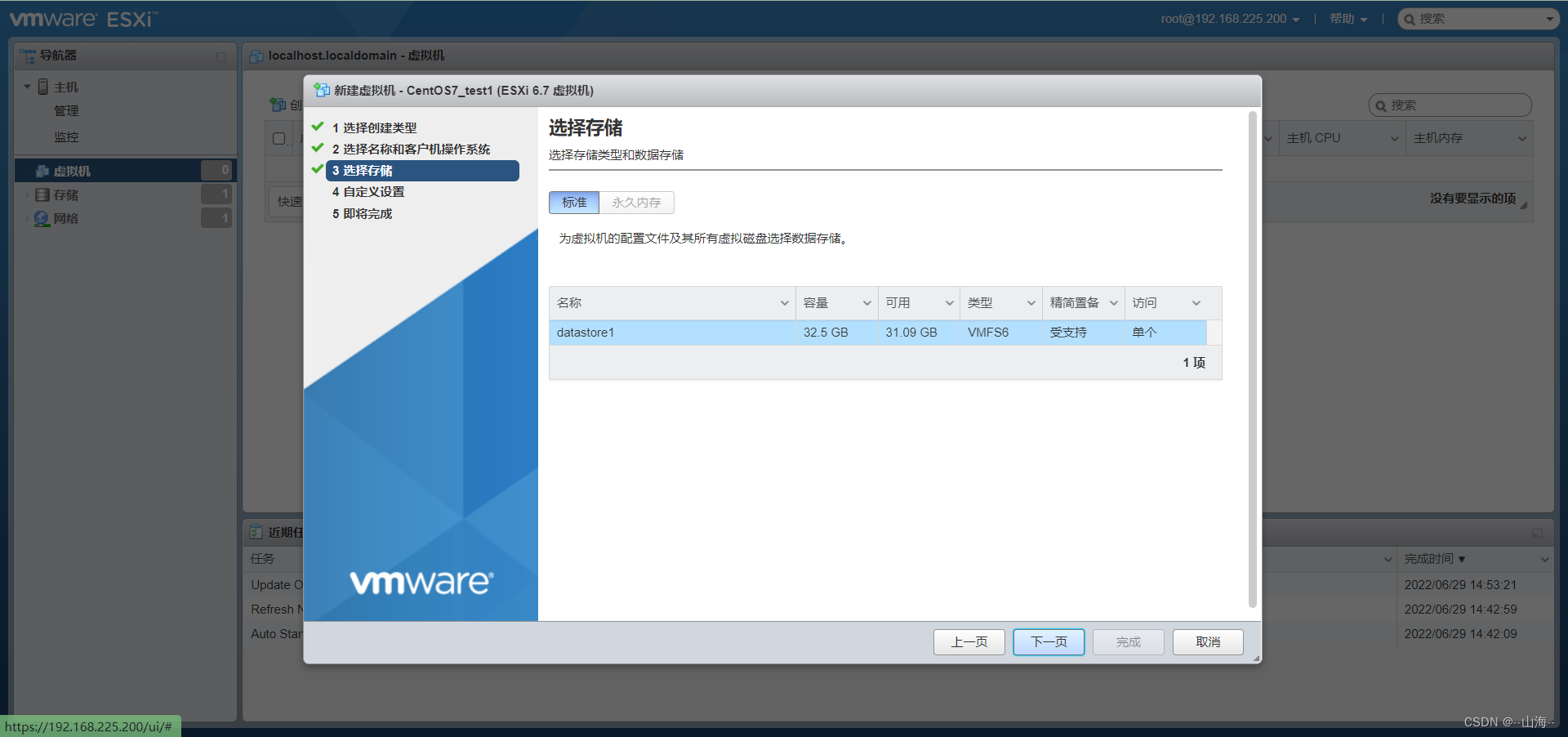Click the host device icon in navigator
This screenshot has height=737, width=1568.
click(x=43, y=87)
